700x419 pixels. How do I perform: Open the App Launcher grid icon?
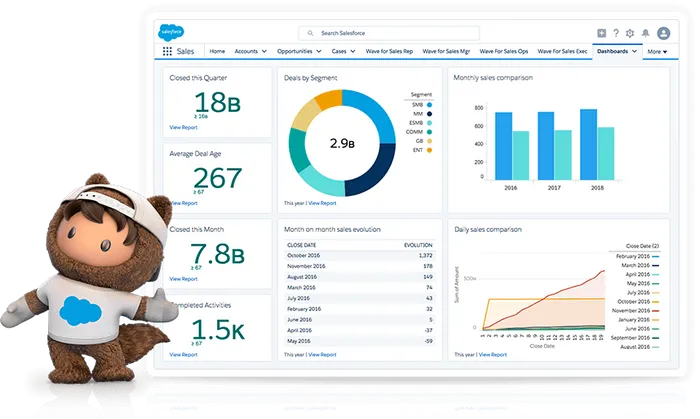[167, 51]
